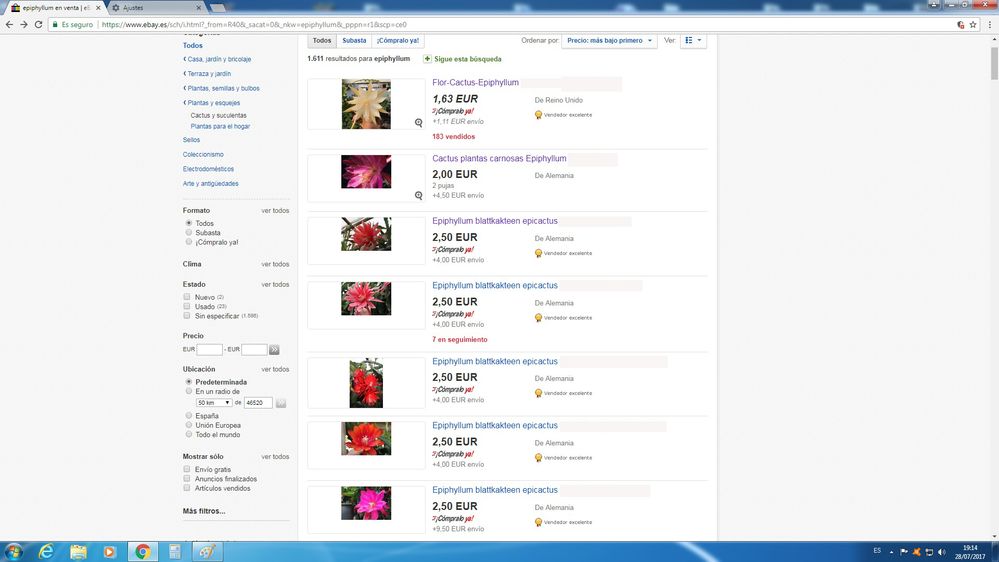Select the ¡Cómpralo ya! format radio button

click(189, 242)
